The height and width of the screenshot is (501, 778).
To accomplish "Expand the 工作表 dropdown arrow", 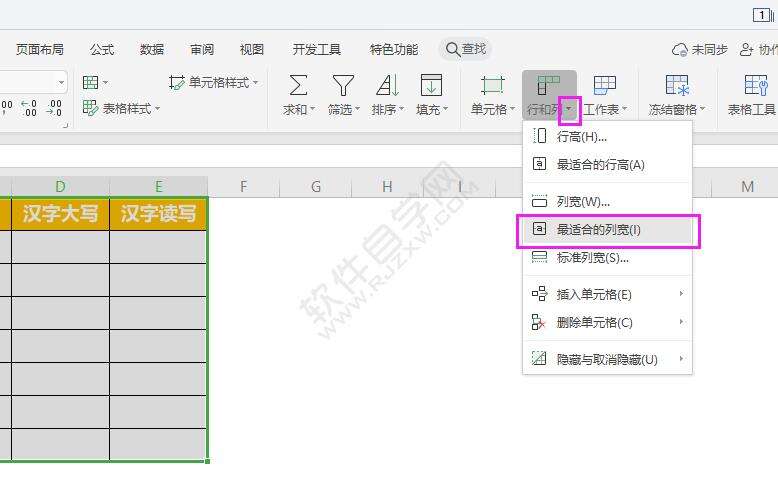I will (x=624, y=109).
